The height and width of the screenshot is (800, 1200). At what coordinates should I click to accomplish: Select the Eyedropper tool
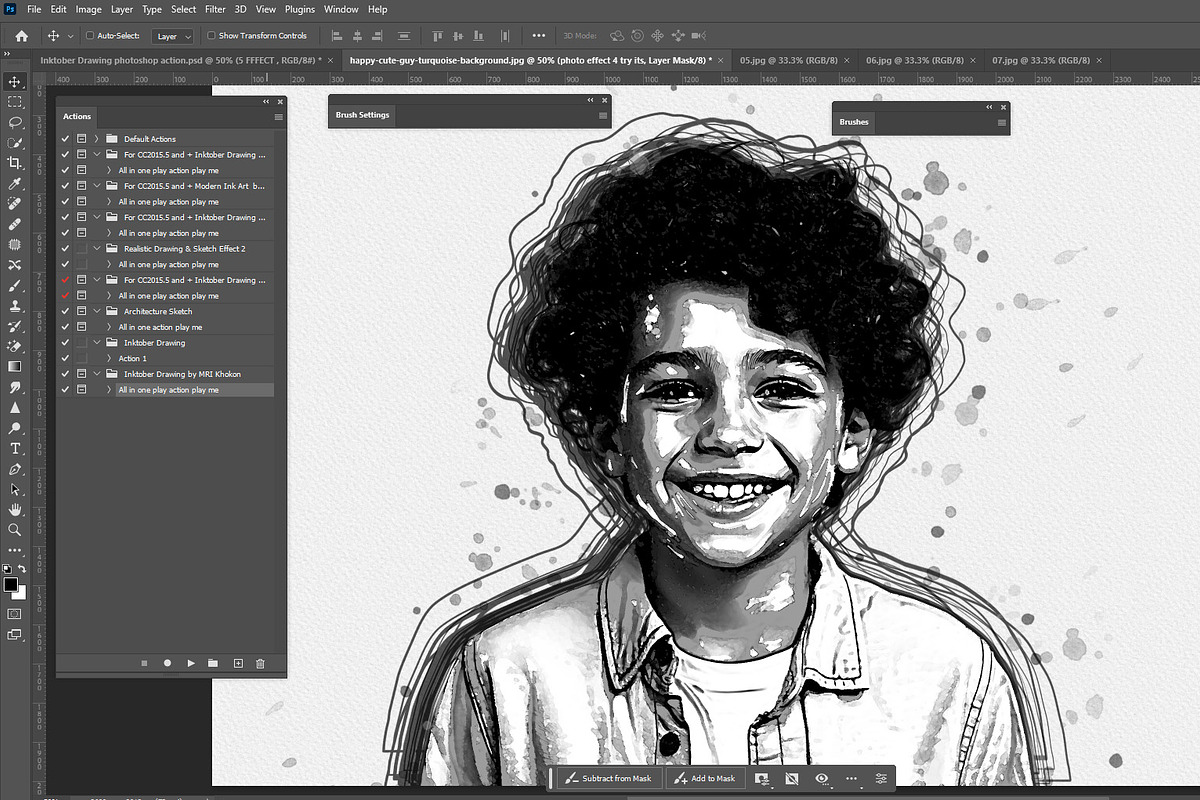pyautogui.click(x=15, y=184)
